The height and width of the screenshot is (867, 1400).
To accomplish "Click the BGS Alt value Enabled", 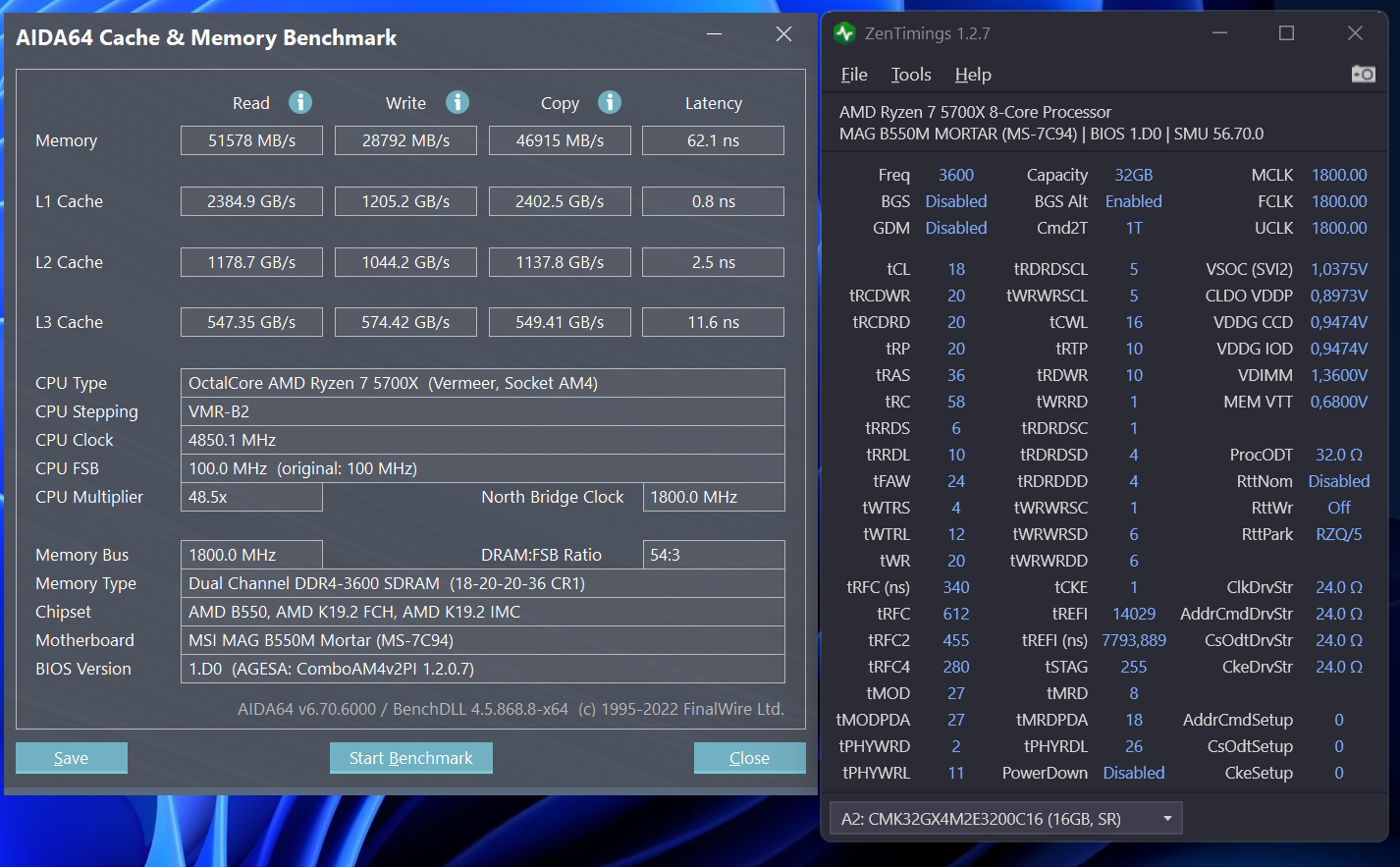I will pyautogui.click(x=1134, y=201).
